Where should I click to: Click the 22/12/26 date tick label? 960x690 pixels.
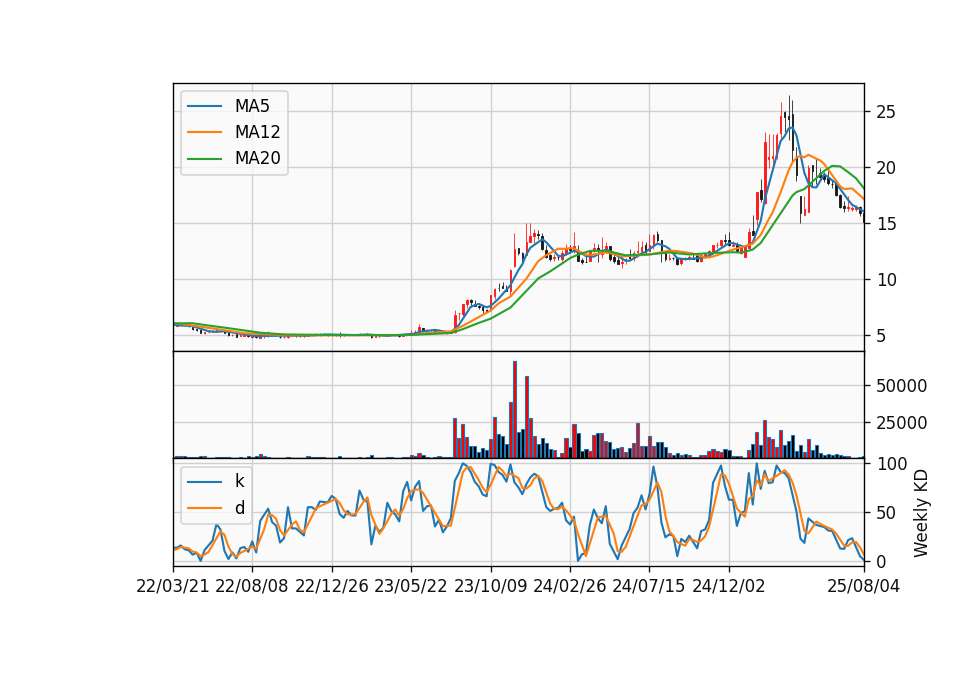[x=332, y=586]
